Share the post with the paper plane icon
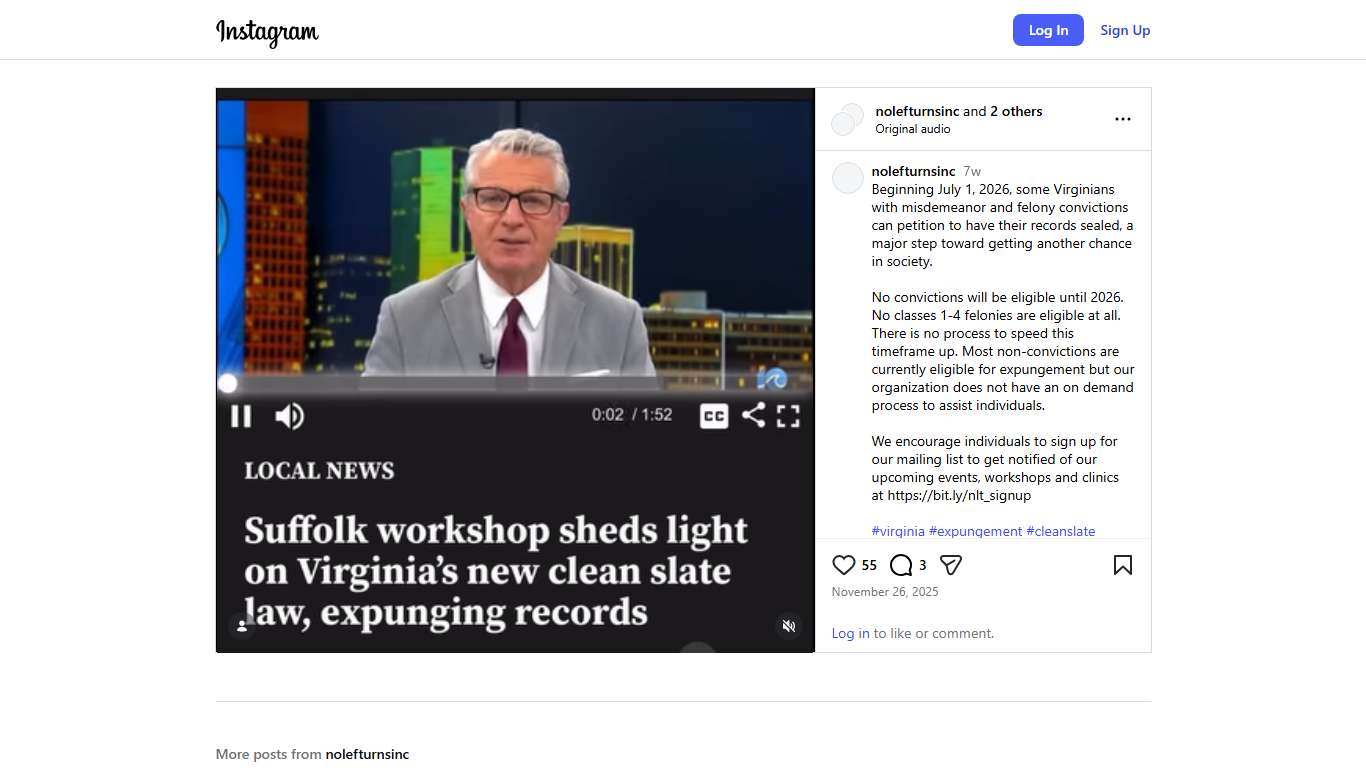This screenshot has width=1366, height=768. (x=951, y=565)
